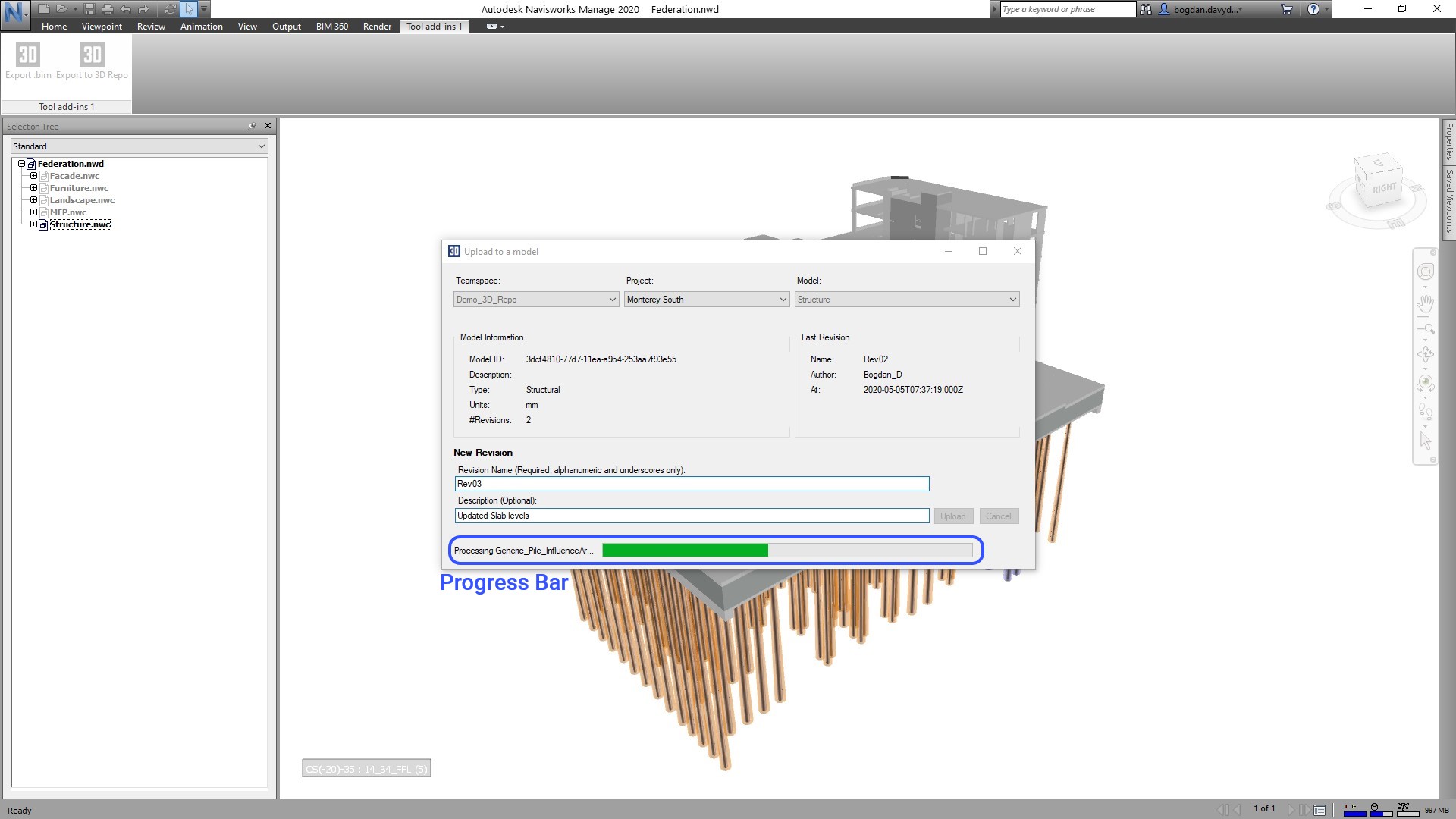
Task: Switch to the BIM 360 ribbon tab
Action: [x=331, y=27]
